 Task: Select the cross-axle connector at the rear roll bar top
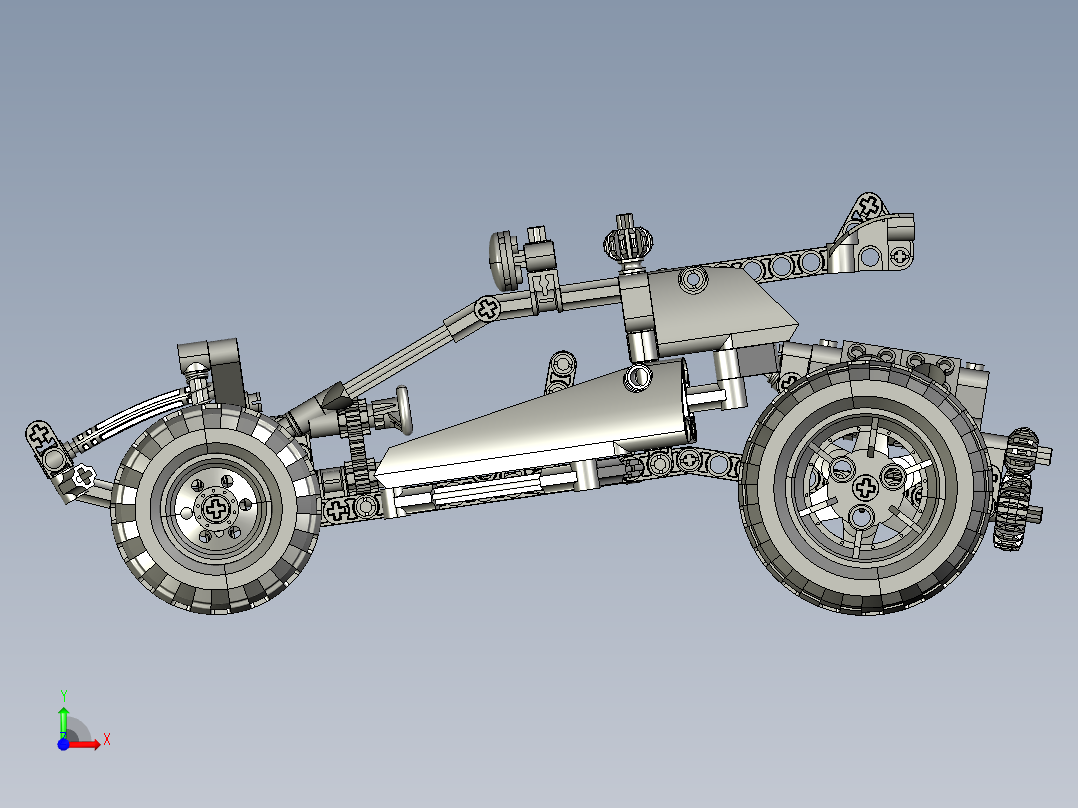(x=869, y=206)
